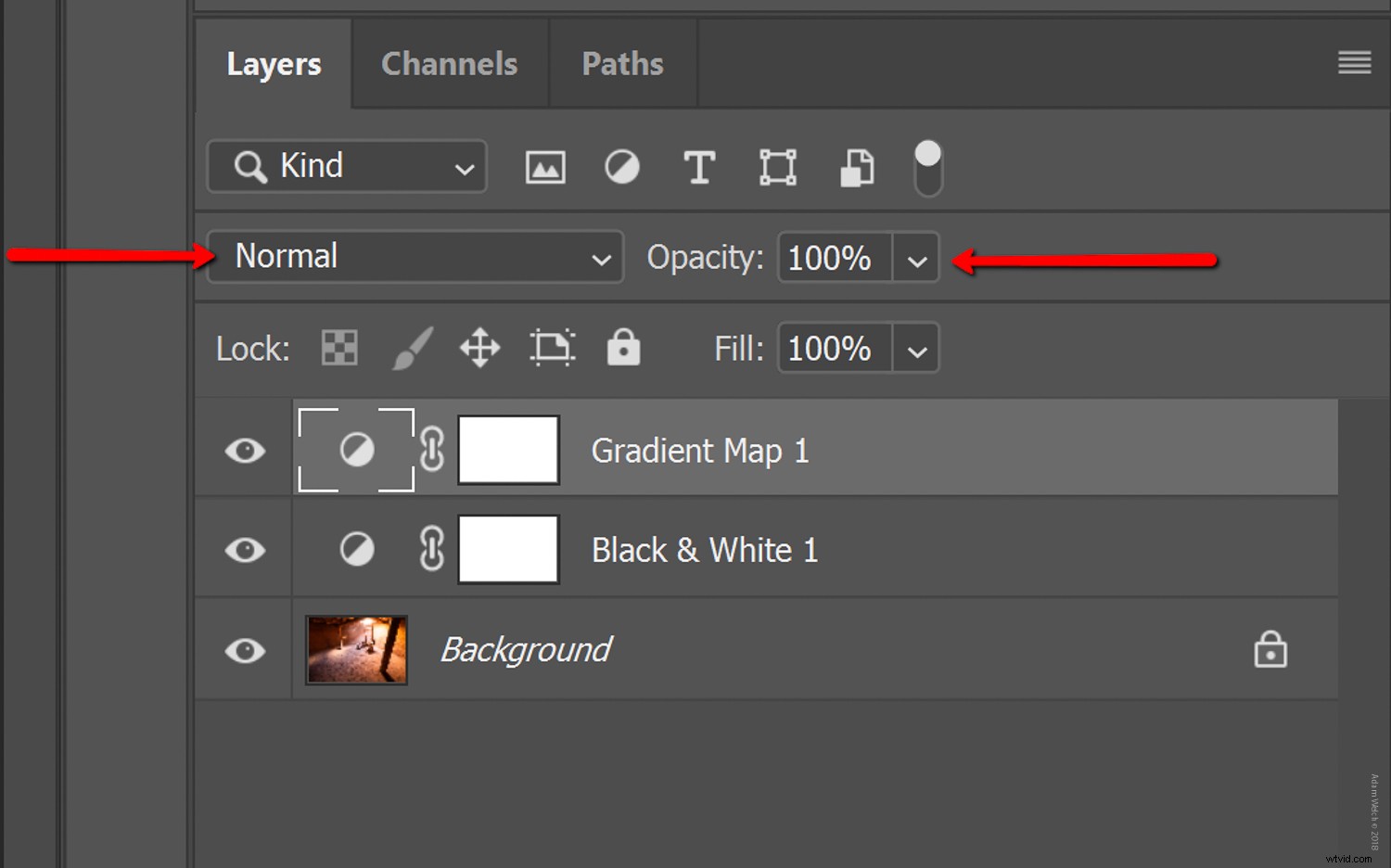The image size is (1391, 868).
Task: Click the Background layer thumbnail
Action: (x=355, y=650)
